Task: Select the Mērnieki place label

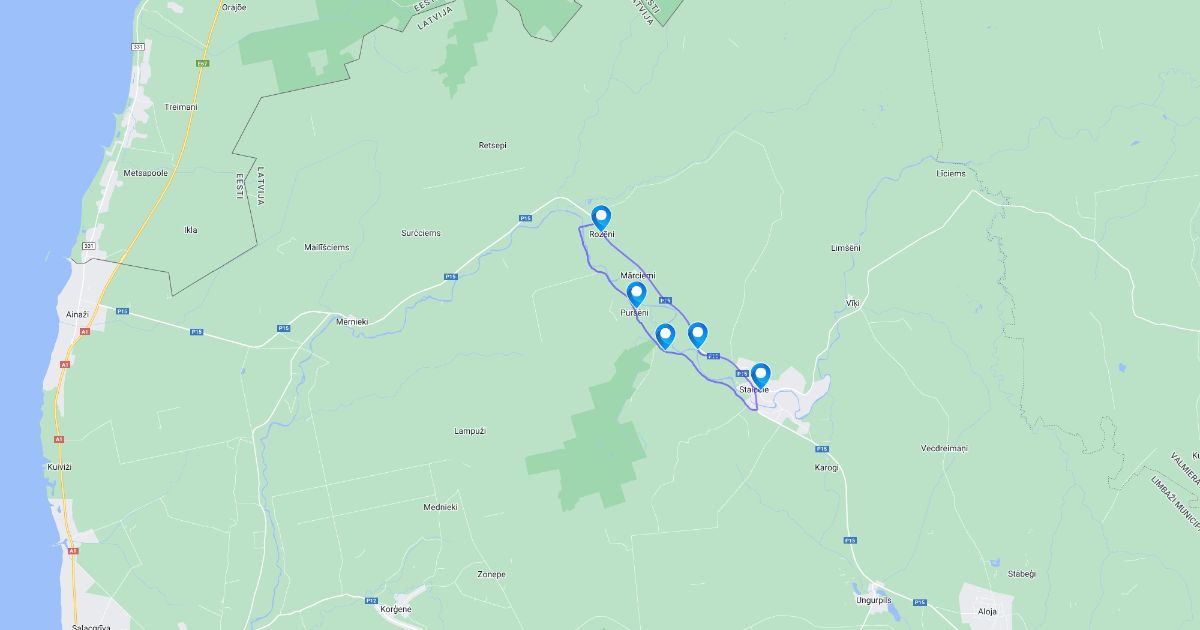Action: point(353,321)
